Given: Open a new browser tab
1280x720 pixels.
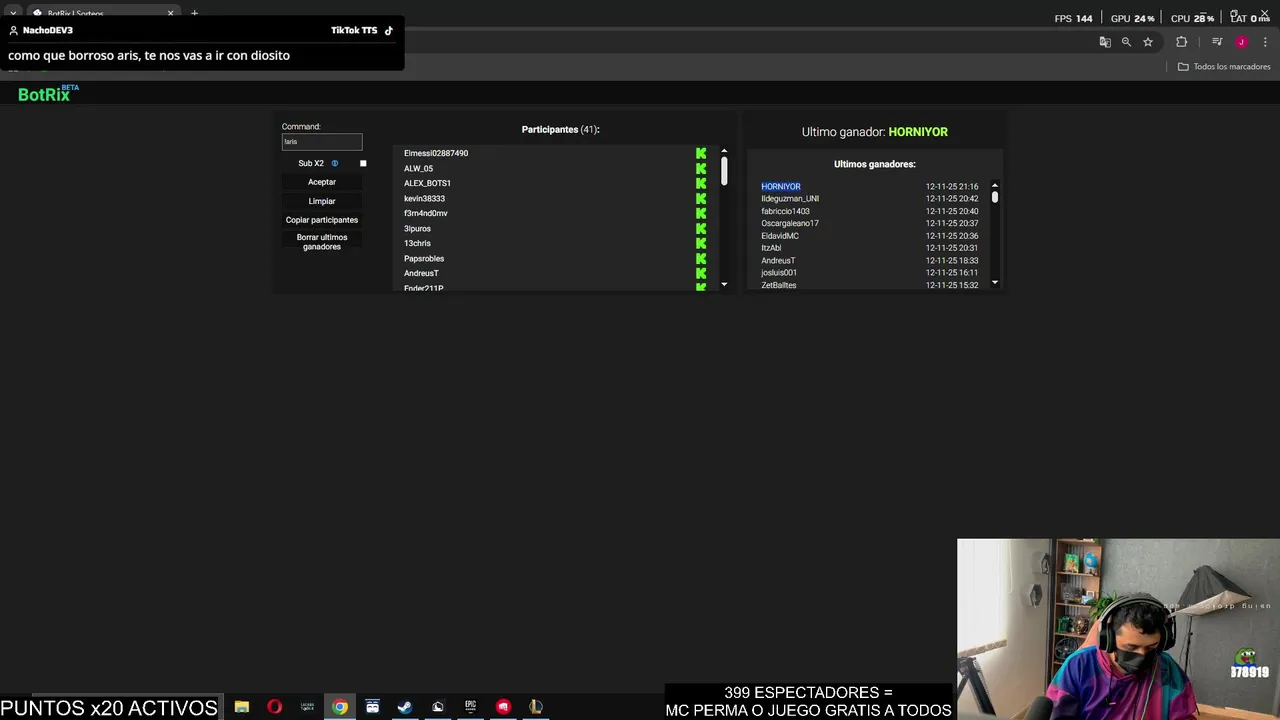Looking at the screenshot, I should pos(194,14).
